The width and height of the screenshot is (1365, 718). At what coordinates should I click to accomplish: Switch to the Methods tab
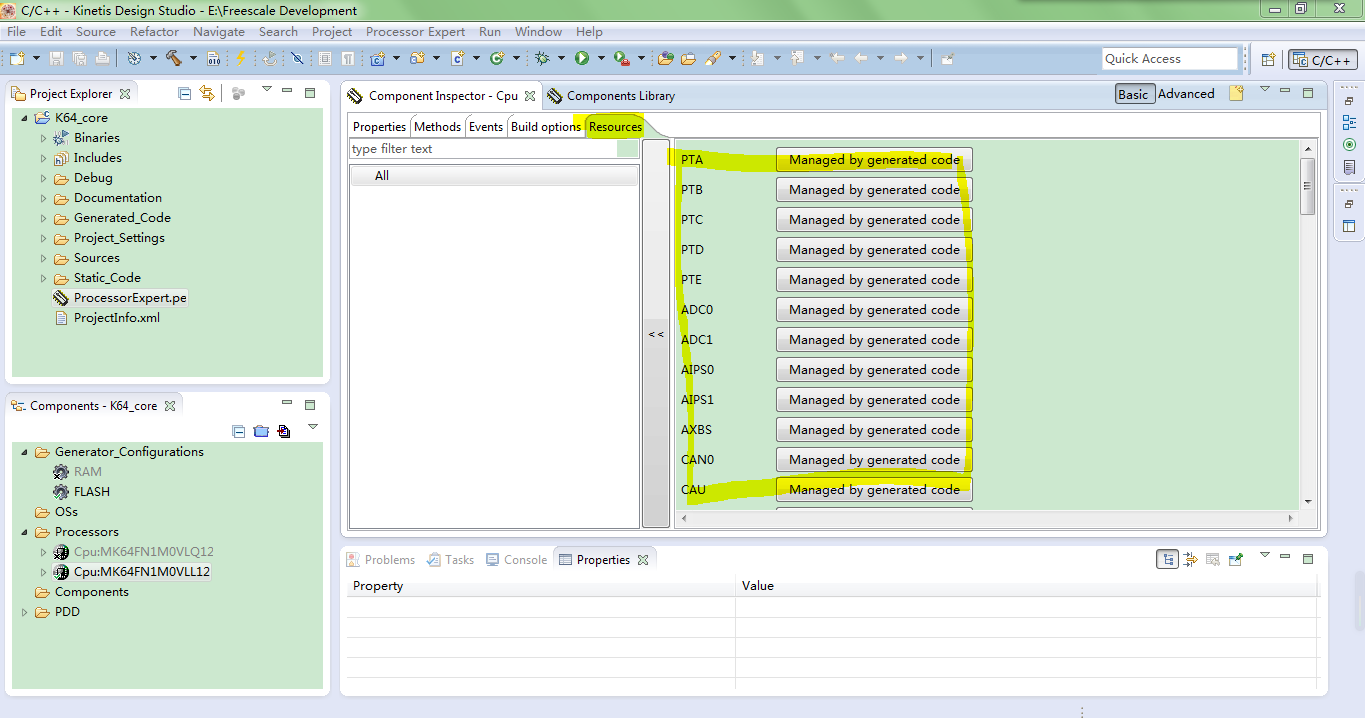click(437, 127)
